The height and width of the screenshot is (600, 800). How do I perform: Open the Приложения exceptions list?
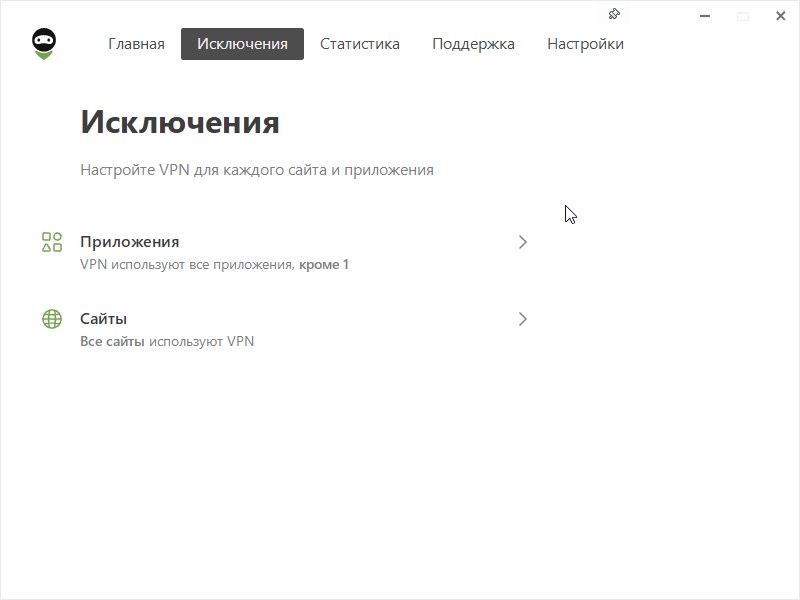(x=129, y=241)
